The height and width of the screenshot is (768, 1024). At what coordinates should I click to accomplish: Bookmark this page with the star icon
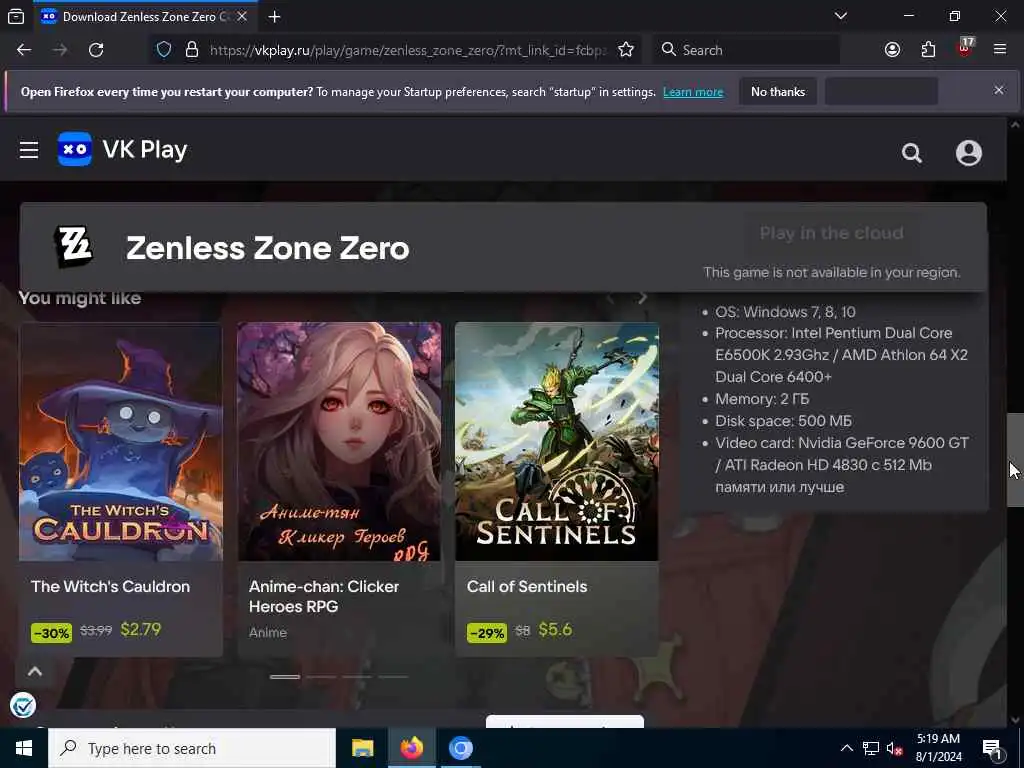point(626,50)
